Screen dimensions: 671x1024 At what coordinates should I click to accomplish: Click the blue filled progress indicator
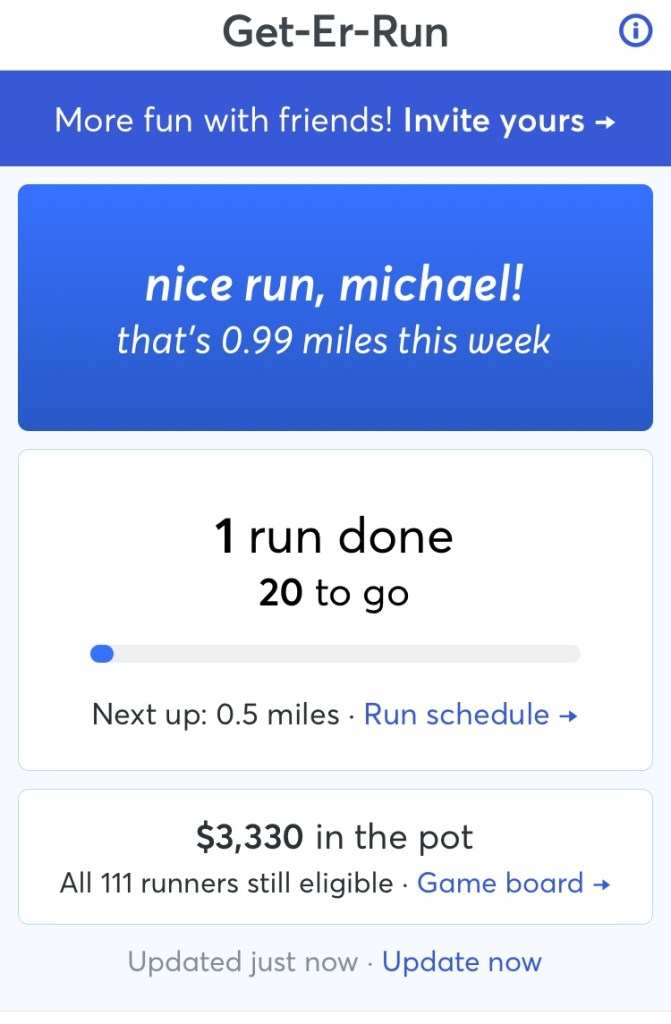tap(102, 654)
